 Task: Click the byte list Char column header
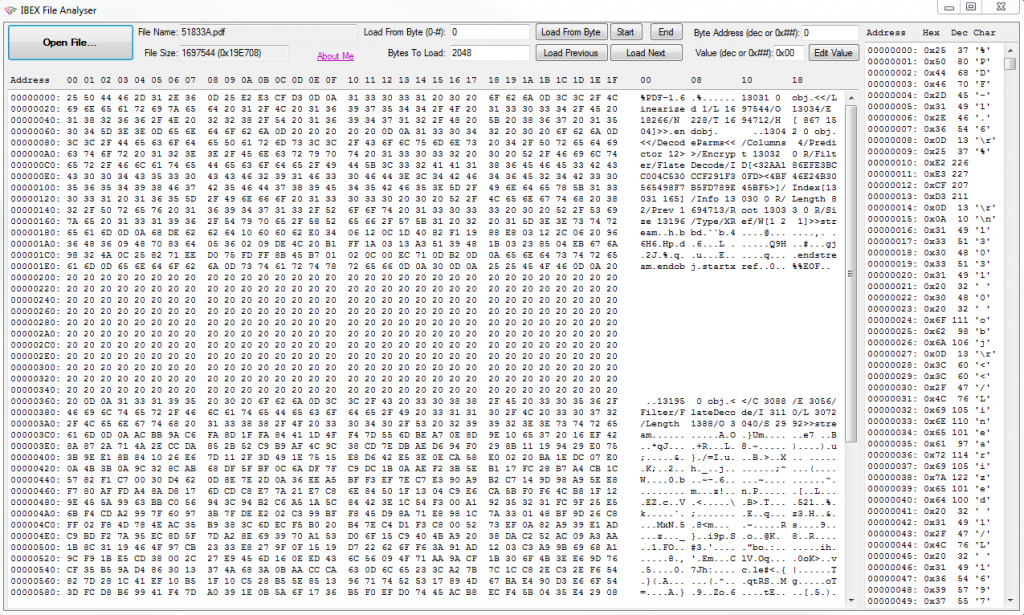coord(984,33)
